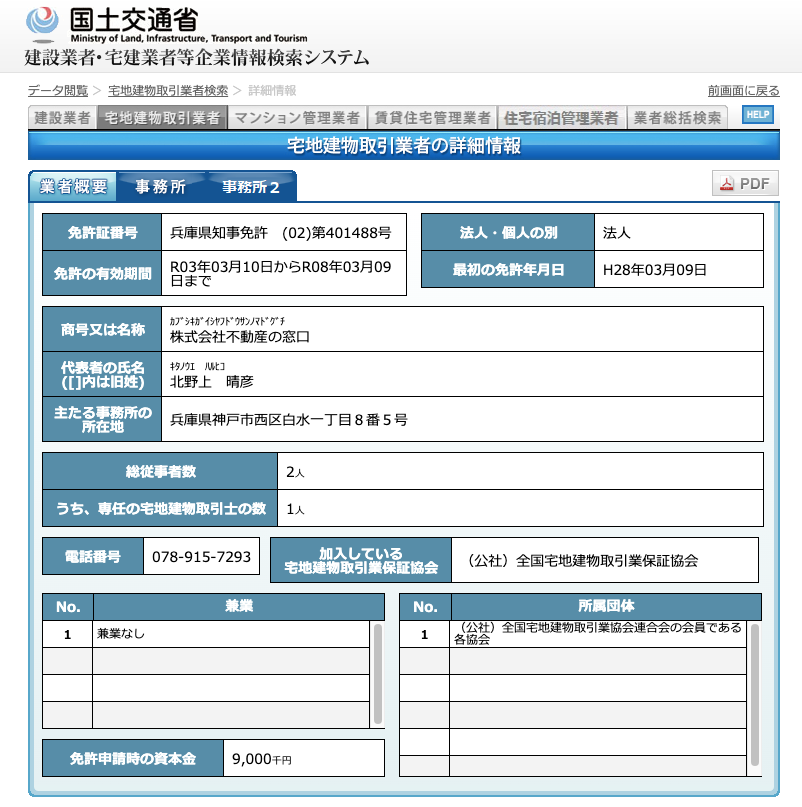Image resolution: width=802 pixels, height=807 pixels.
Task: Click the データ閲覧 breadcrumb link
Action: coord(57,91)
